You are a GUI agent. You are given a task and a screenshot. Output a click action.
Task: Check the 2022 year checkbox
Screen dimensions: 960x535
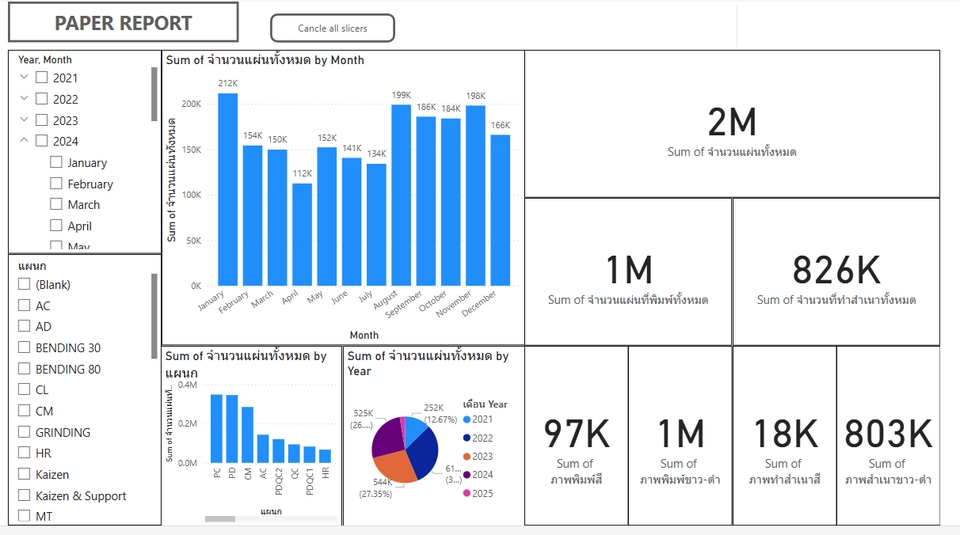(42, 99)
